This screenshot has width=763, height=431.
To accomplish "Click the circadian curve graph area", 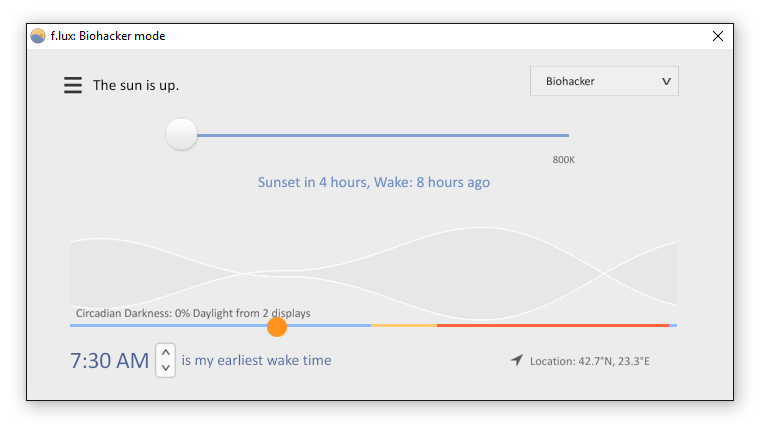I will (x=373, y=273).
